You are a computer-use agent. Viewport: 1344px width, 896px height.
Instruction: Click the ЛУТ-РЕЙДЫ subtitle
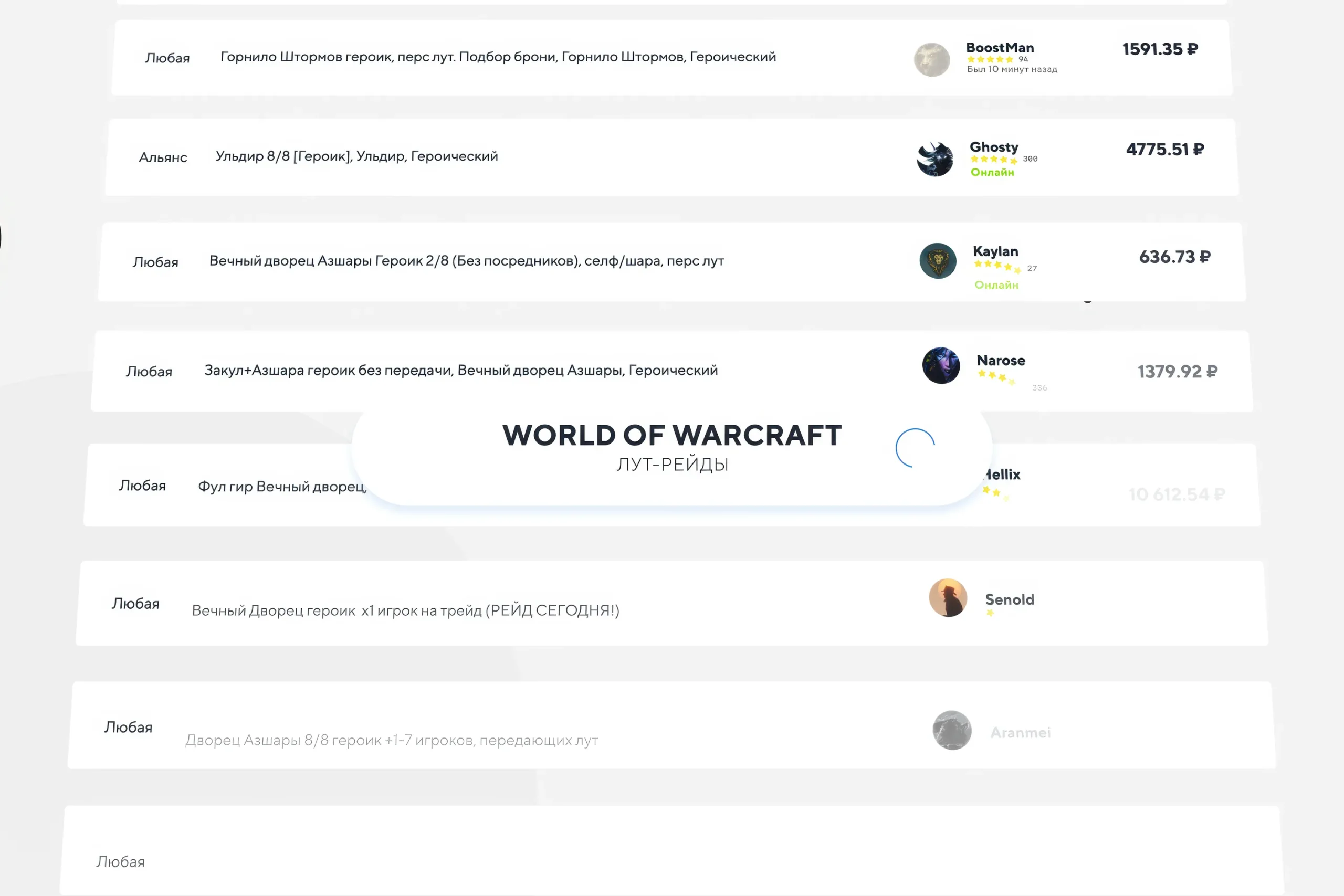[x=673, y=465]
